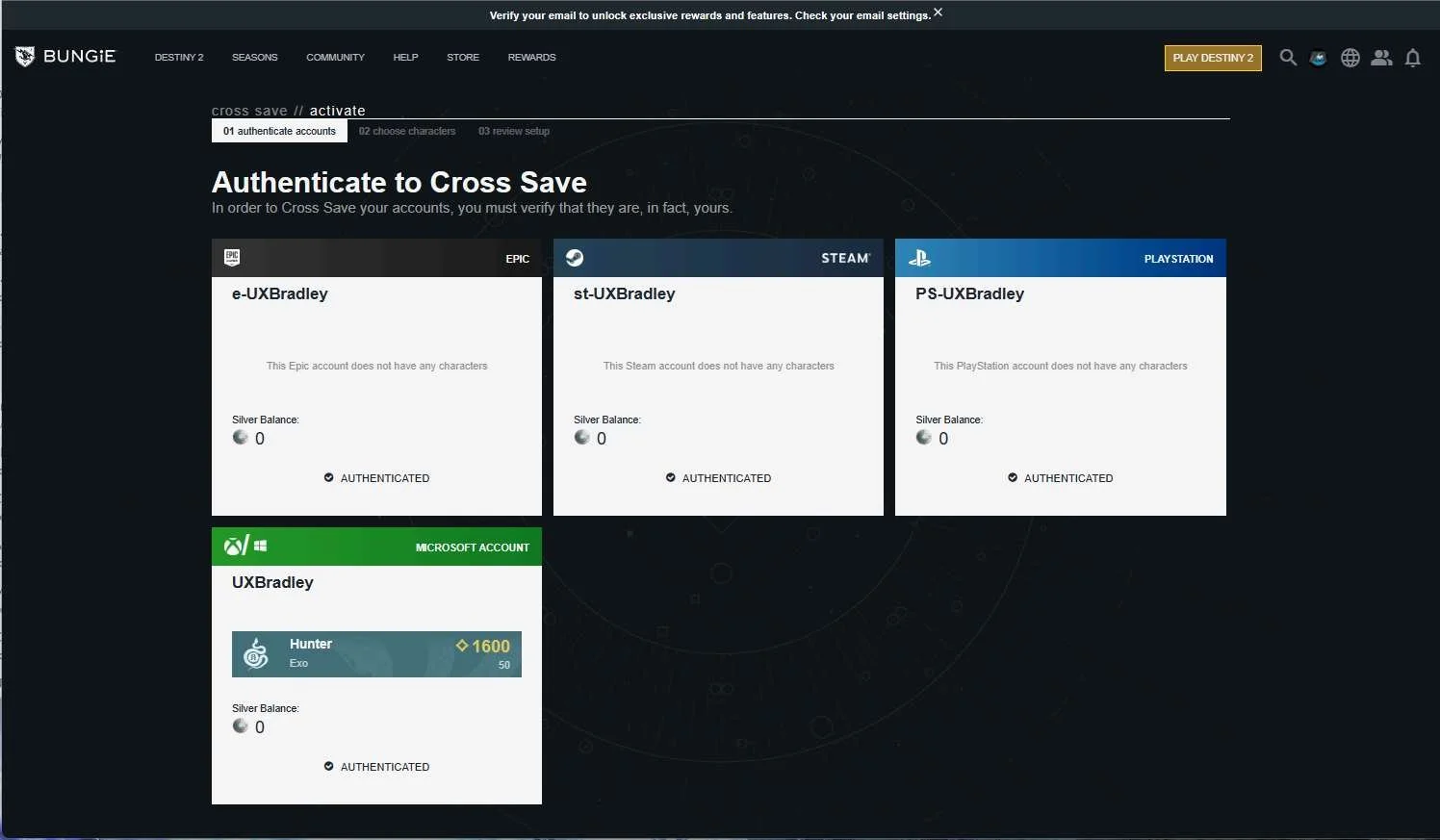
Task: Open the Rewards menu
Action: click(531, 58)
